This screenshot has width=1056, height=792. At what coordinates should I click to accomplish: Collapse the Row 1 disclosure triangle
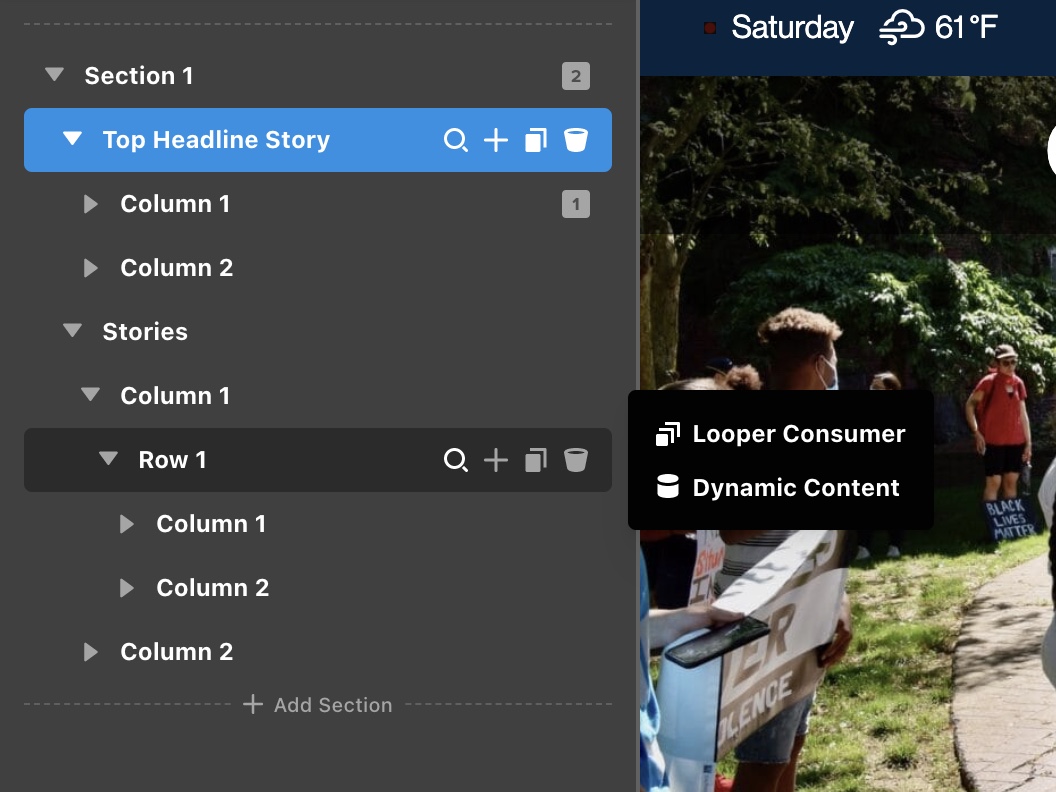pyautogui.click(x=108, y=458)
